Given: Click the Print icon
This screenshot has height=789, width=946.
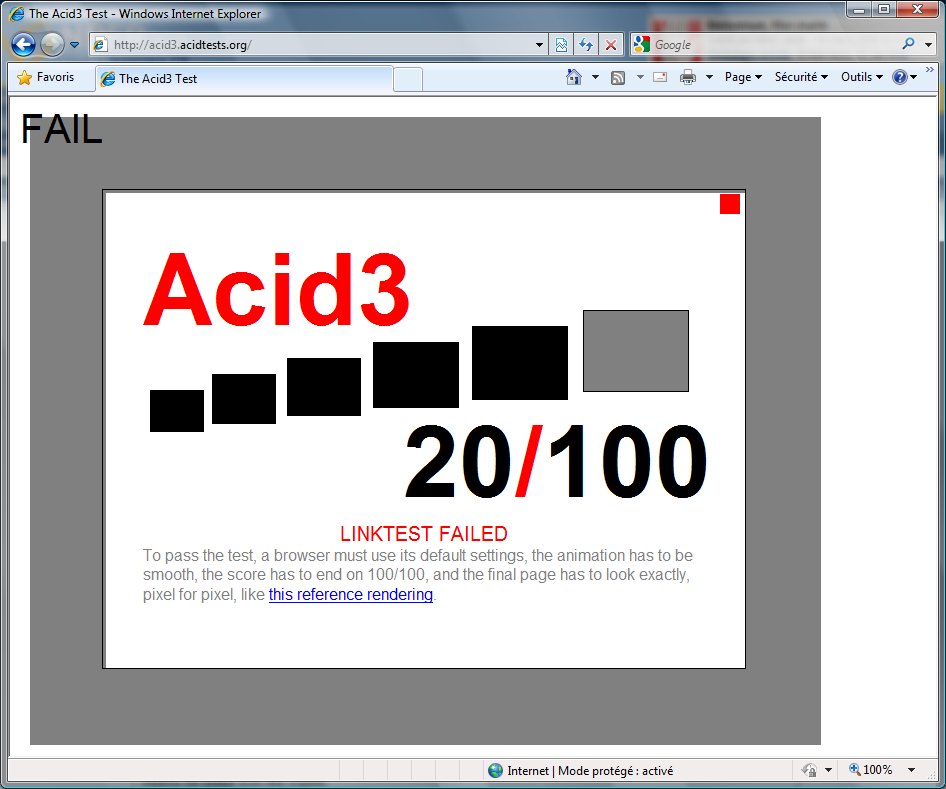Looking at the screenshot, I should click(688, 77).
